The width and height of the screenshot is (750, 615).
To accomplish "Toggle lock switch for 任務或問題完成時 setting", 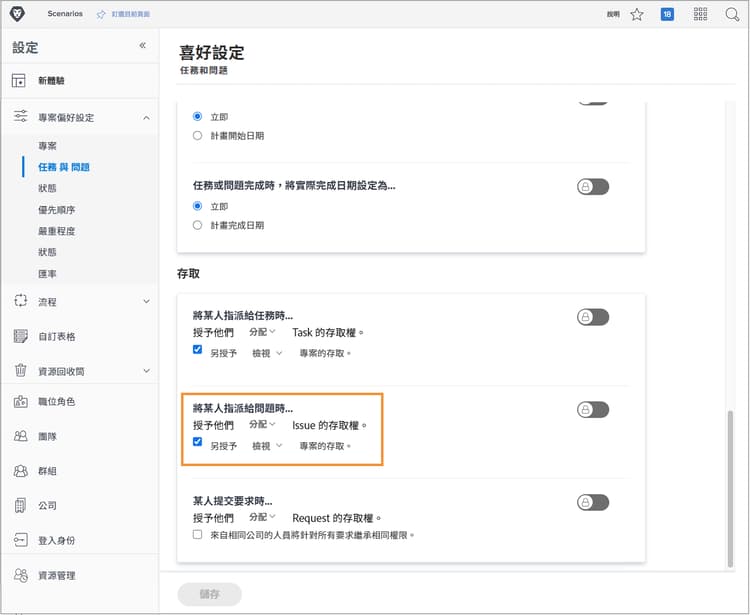I will (593, 187).
